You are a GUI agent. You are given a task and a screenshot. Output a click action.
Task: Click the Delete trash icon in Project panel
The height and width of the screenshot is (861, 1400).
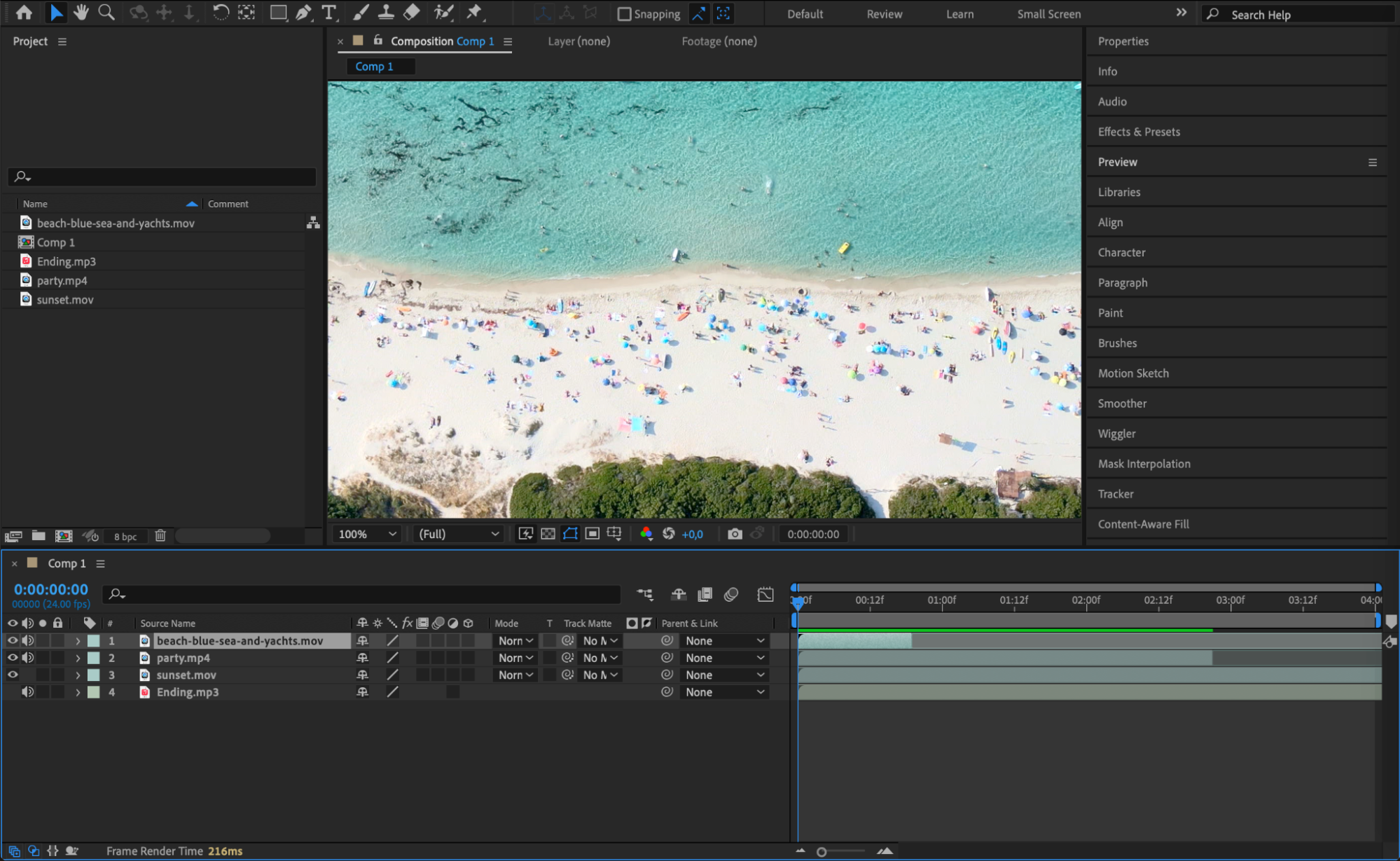click(160, 536)
